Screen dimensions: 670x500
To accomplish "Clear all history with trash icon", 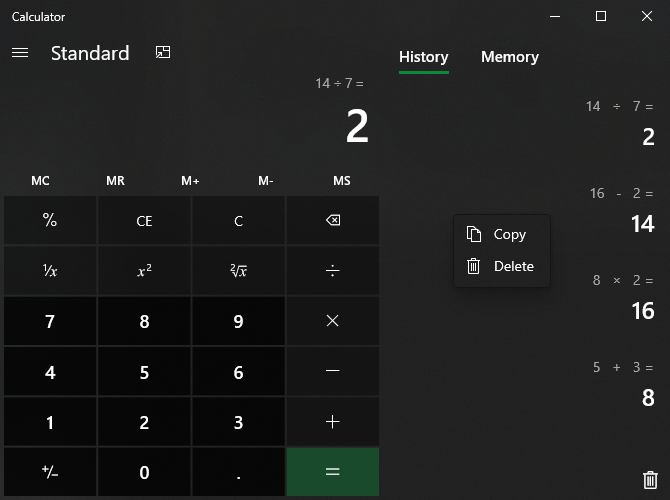I will (x=650, y=480).
